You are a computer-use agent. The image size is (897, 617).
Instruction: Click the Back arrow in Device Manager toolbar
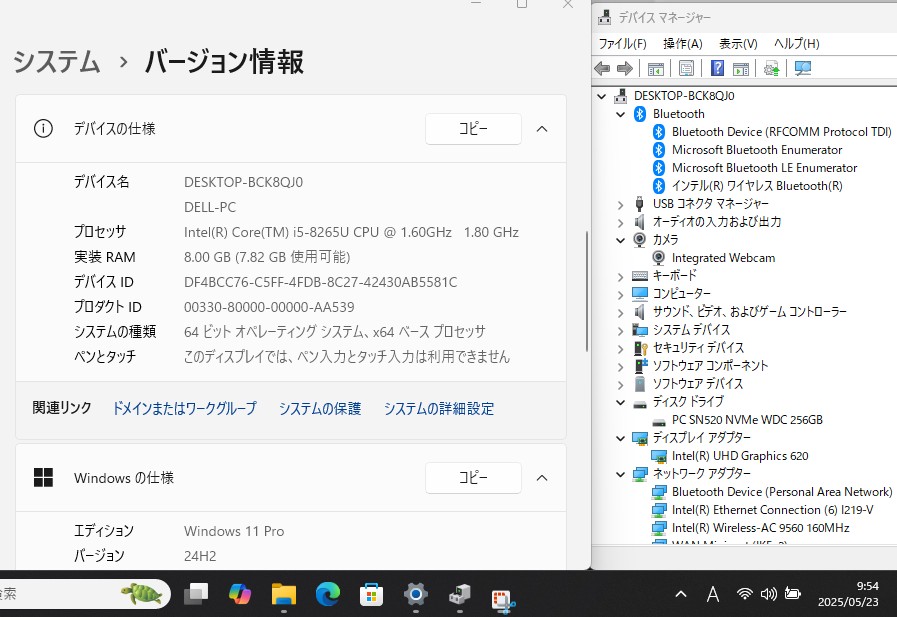[602, 69]
